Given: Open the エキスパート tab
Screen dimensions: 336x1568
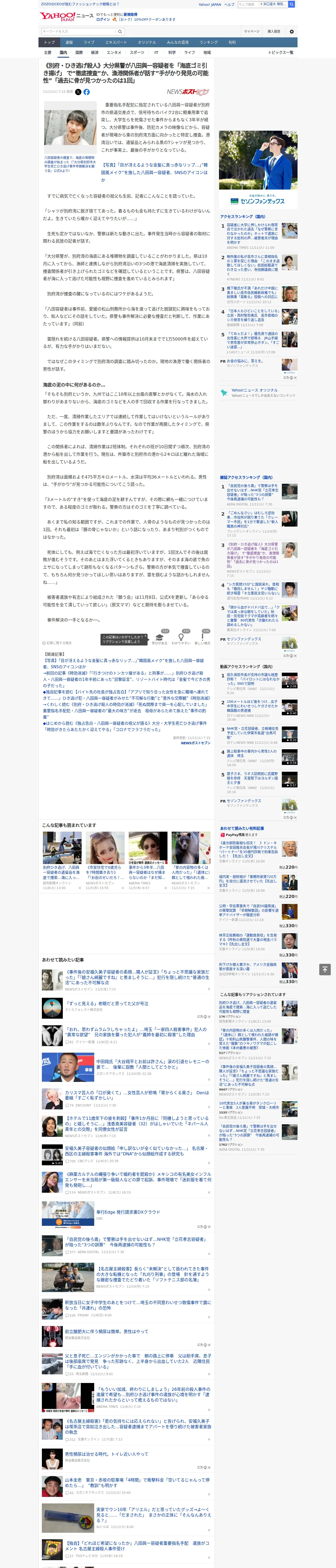Looking at the screenshot, I should click(116, 42).
